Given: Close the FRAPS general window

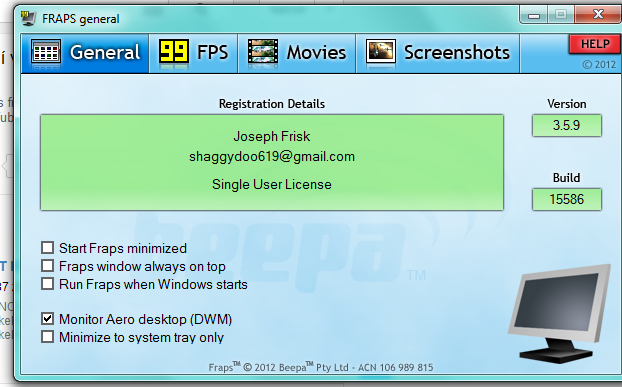Looking at the screenshot, I should (598, 15).
